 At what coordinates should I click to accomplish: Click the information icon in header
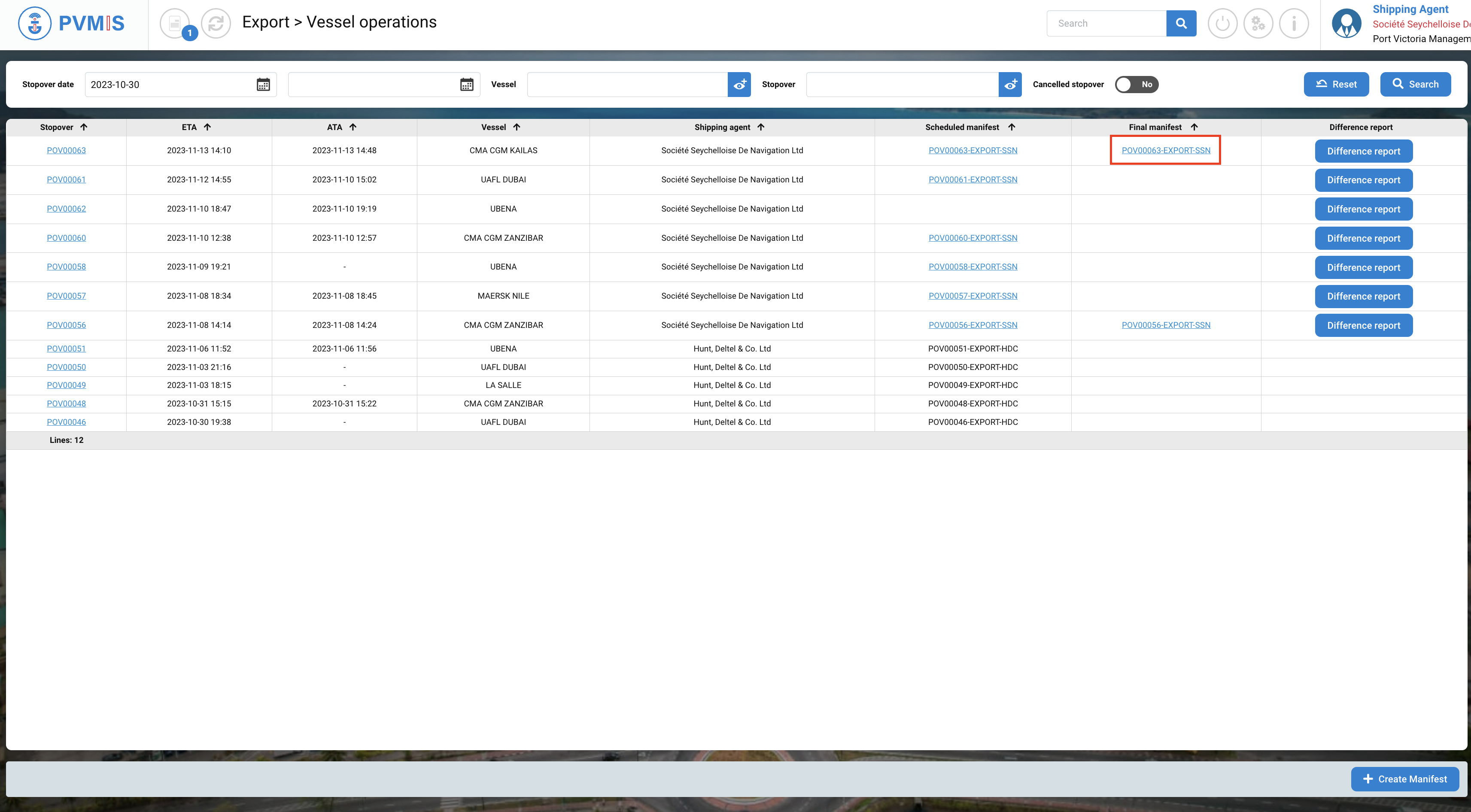point(1293,24)
